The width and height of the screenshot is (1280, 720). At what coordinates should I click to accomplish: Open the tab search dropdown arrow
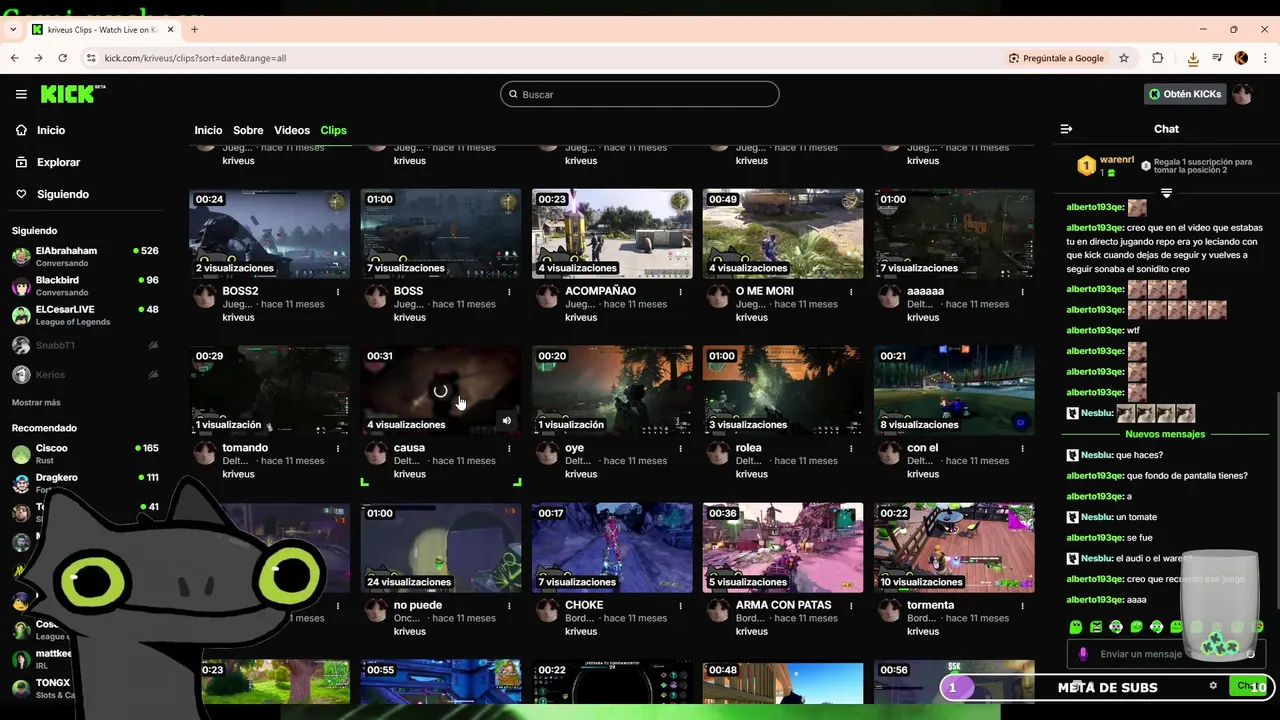click(x=13, y=30)
